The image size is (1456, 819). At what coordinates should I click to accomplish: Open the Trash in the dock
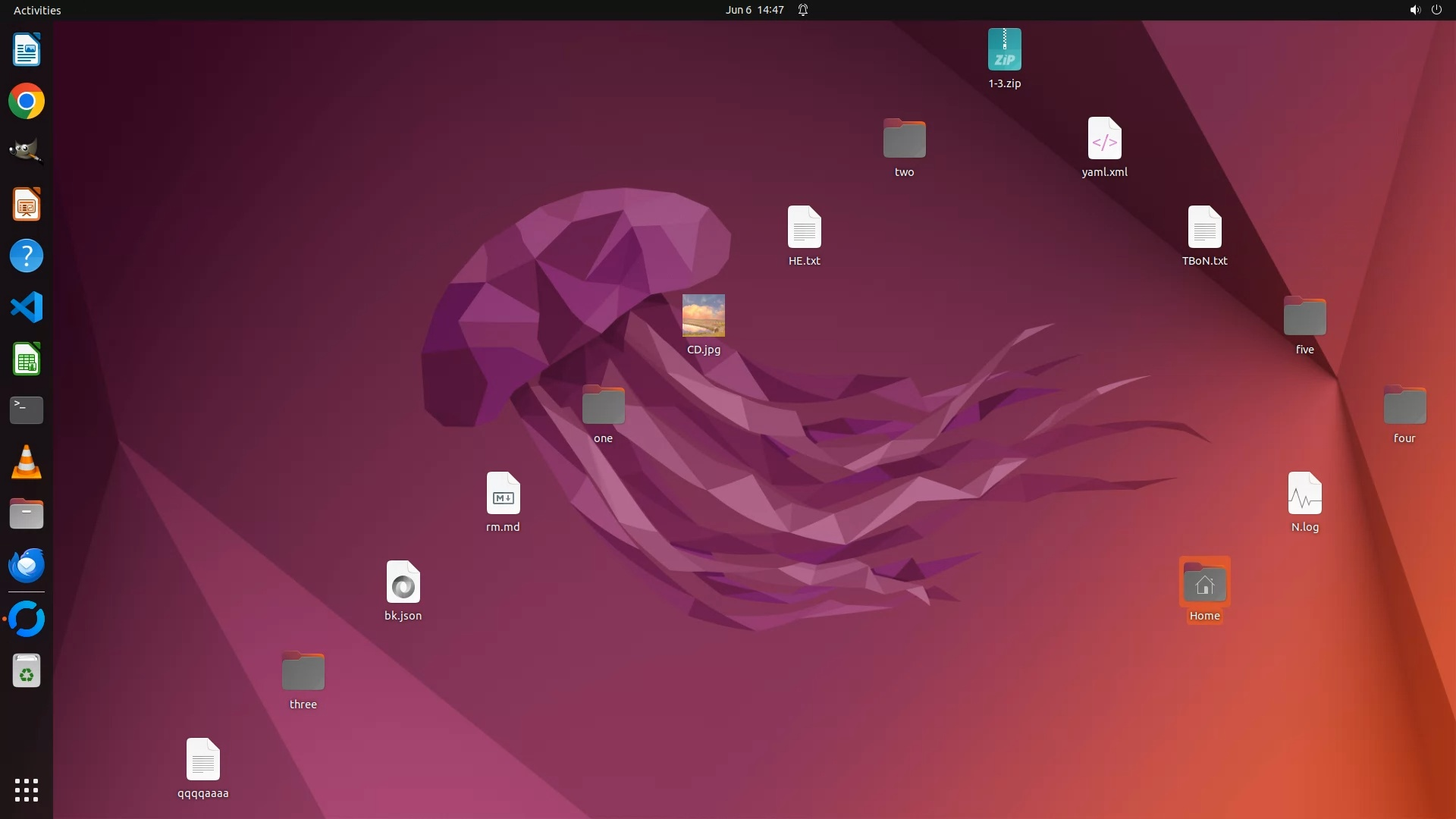point(27,671)
